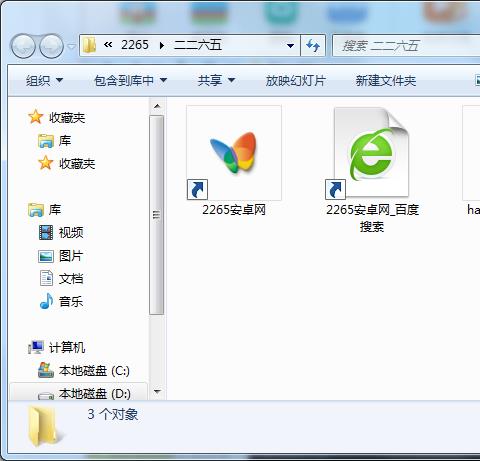Click the Back navigation button
480x461 pixels.
pos(23,46)
